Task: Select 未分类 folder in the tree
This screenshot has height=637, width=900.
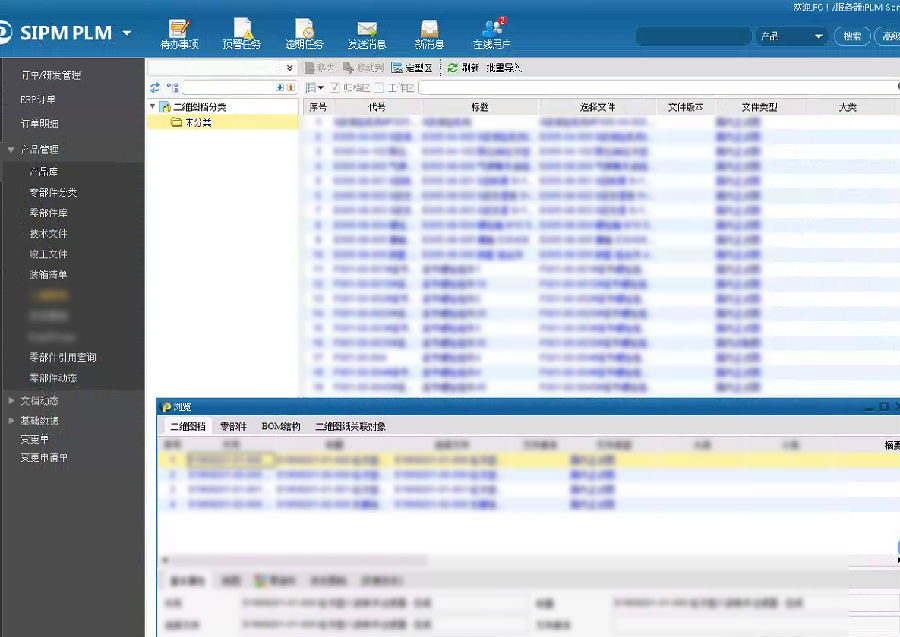Action: (198, 122)
